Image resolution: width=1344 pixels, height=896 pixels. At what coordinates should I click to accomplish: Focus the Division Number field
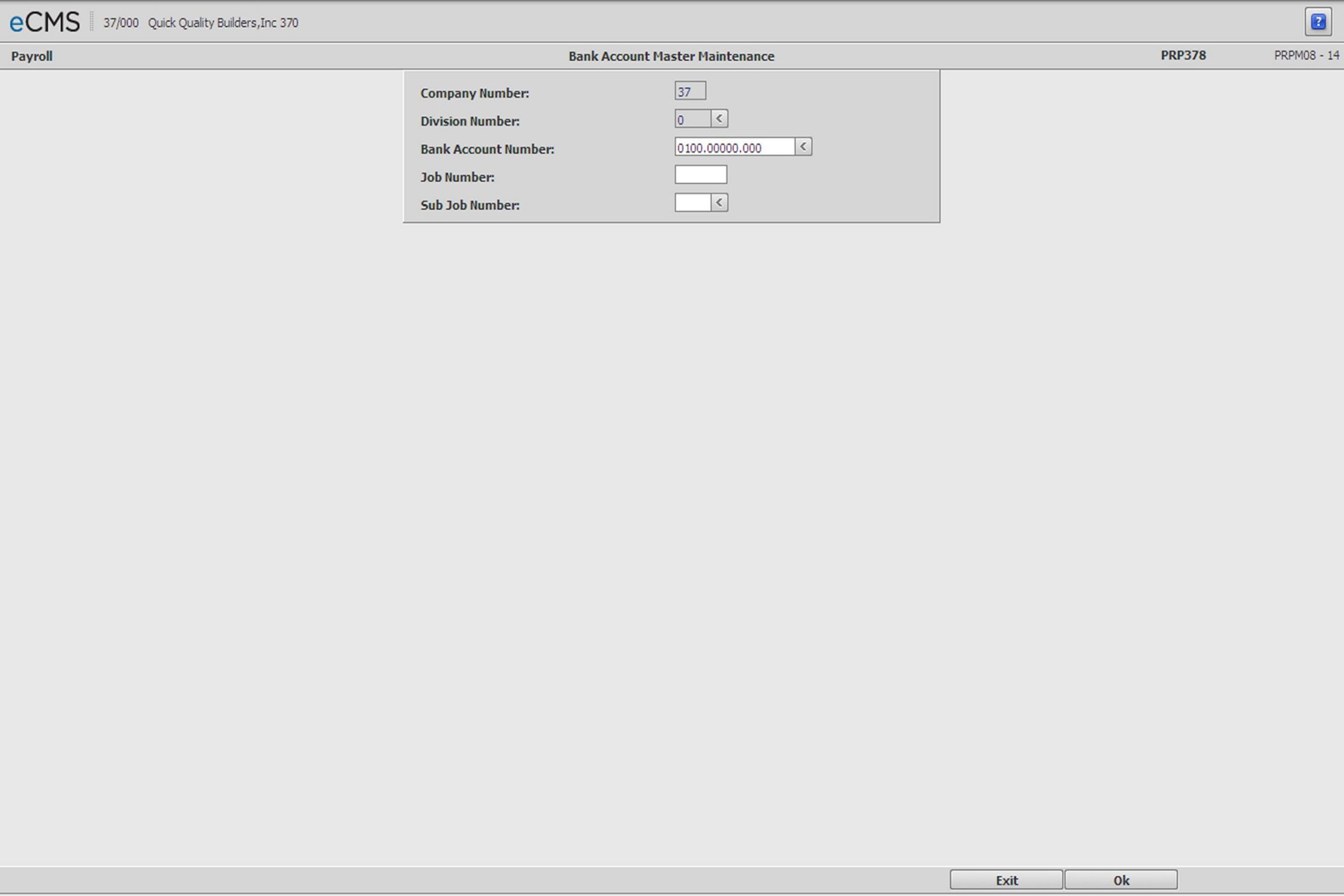click(693, 119)
